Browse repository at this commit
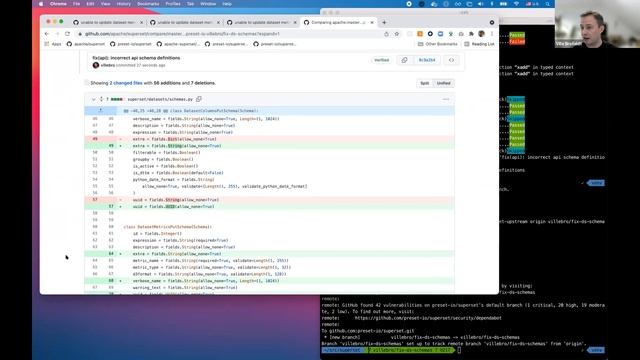Image resolution: width=640 pixels, height=360 pixels. 451,60
